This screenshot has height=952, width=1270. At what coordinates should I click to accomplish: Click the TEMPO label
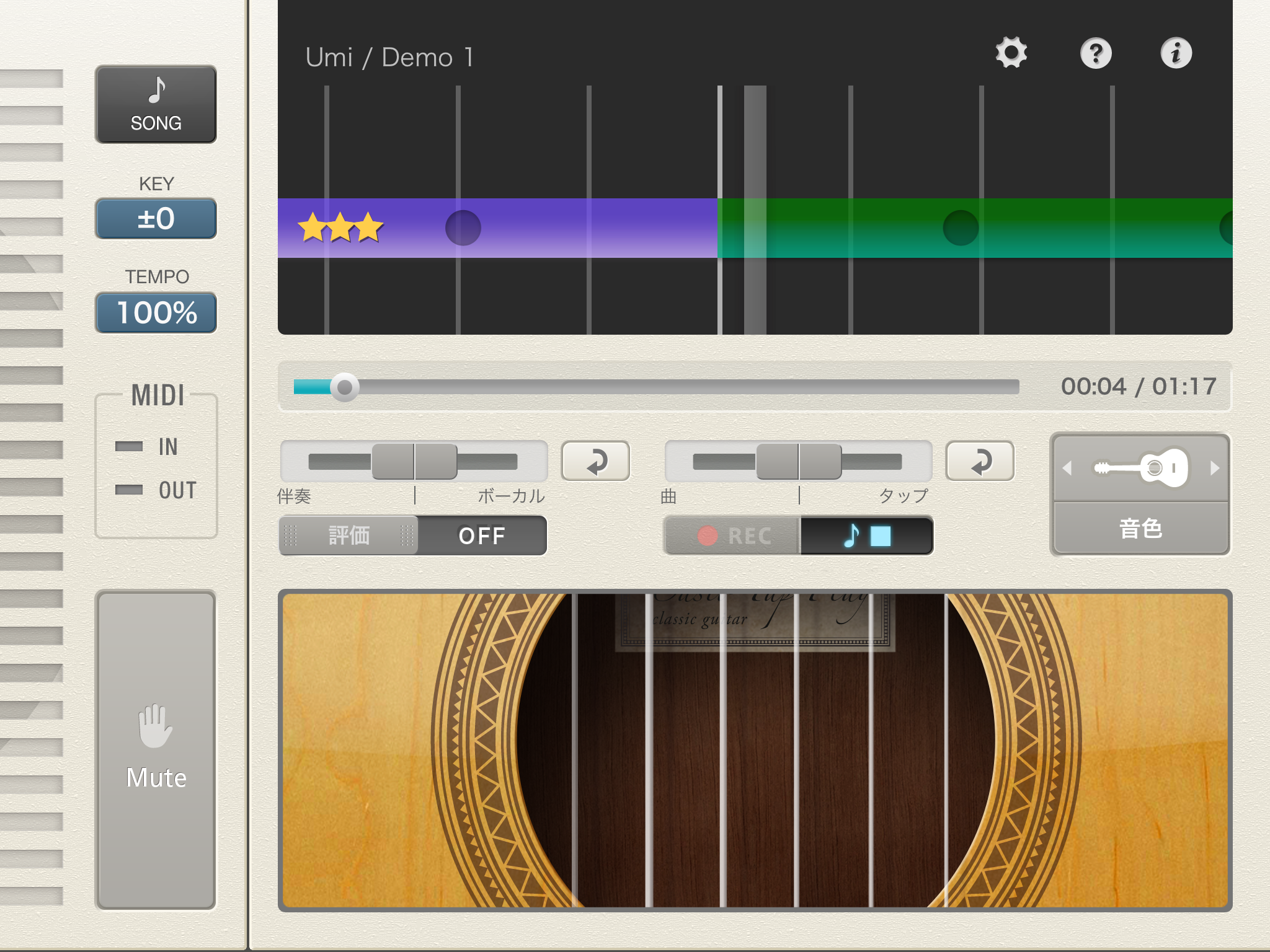[x=157, y=276]
